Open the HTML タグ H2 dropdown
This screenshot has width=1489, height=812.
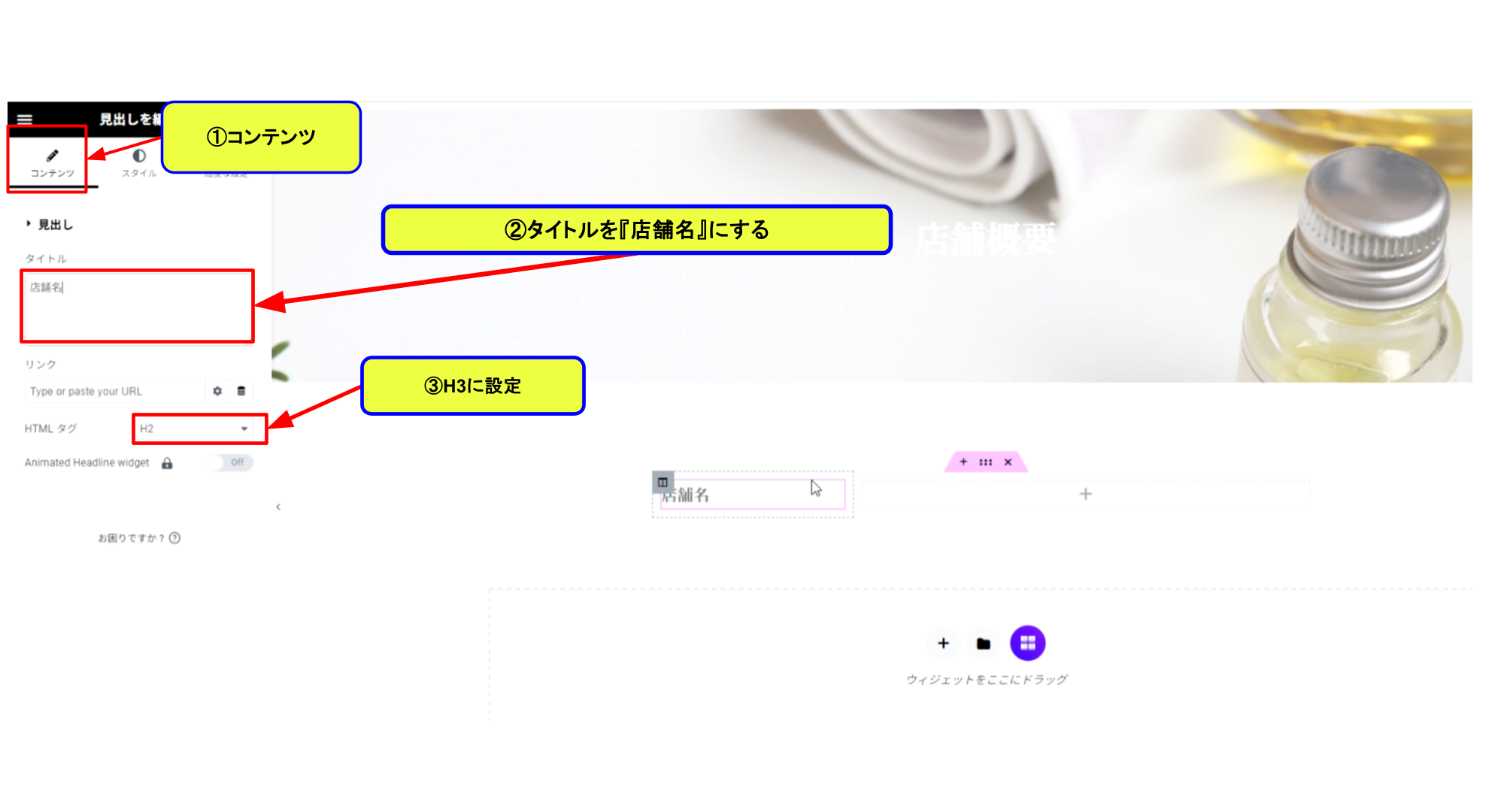point(194,429)
